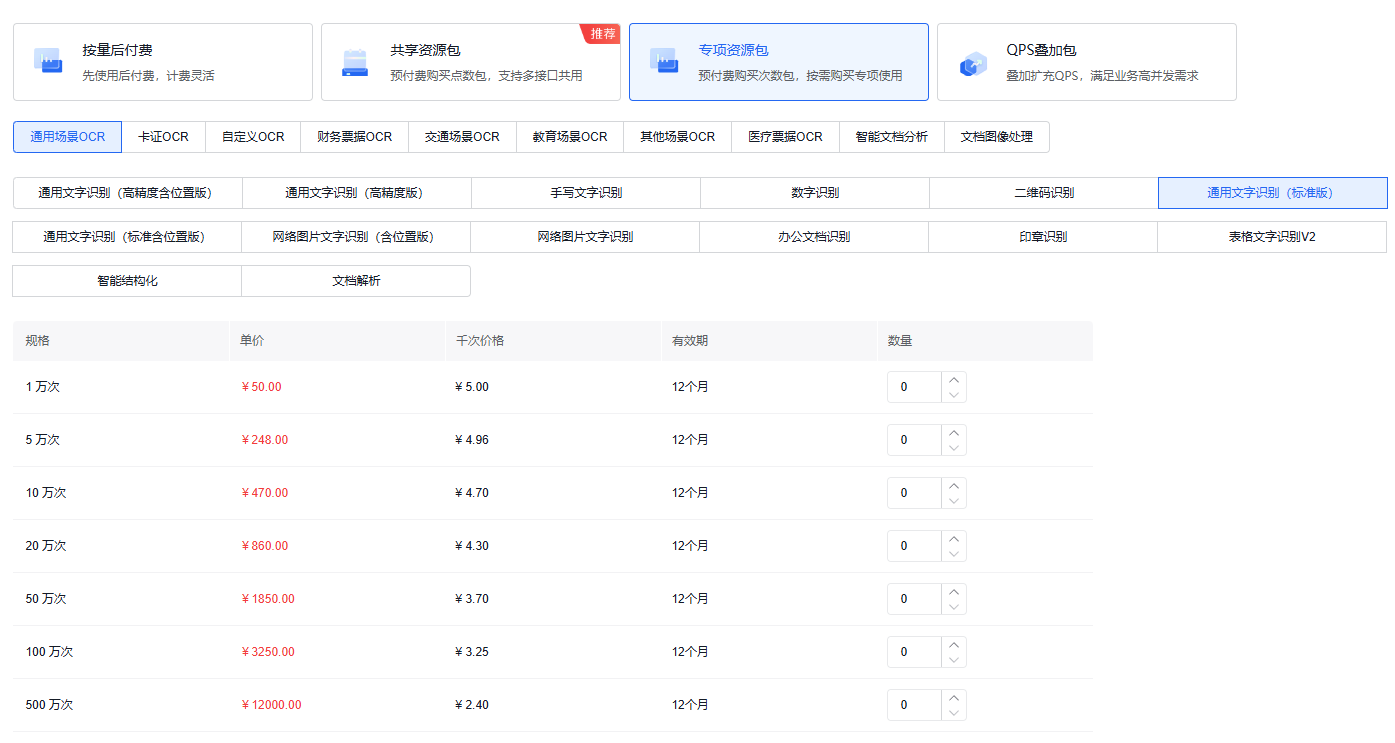Click the QPS叠加包 cube icon

tap(972, 64)
